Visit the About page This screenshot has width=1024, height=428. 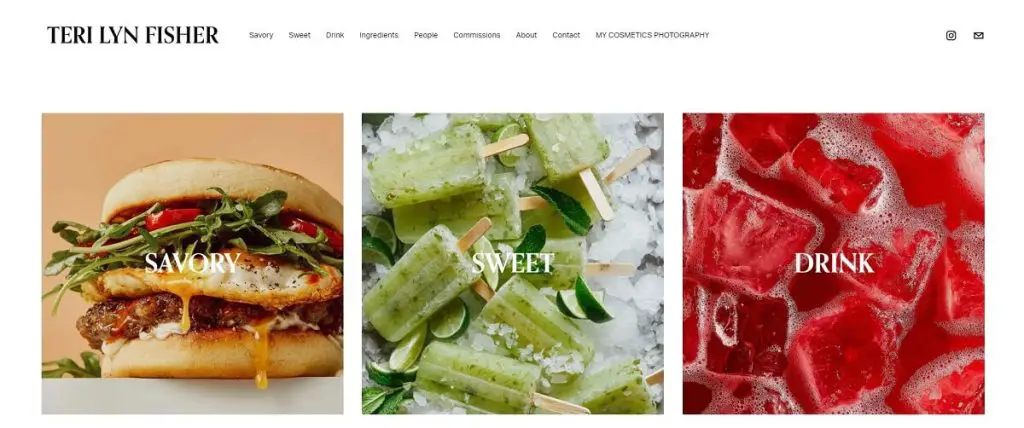(526, 35)
